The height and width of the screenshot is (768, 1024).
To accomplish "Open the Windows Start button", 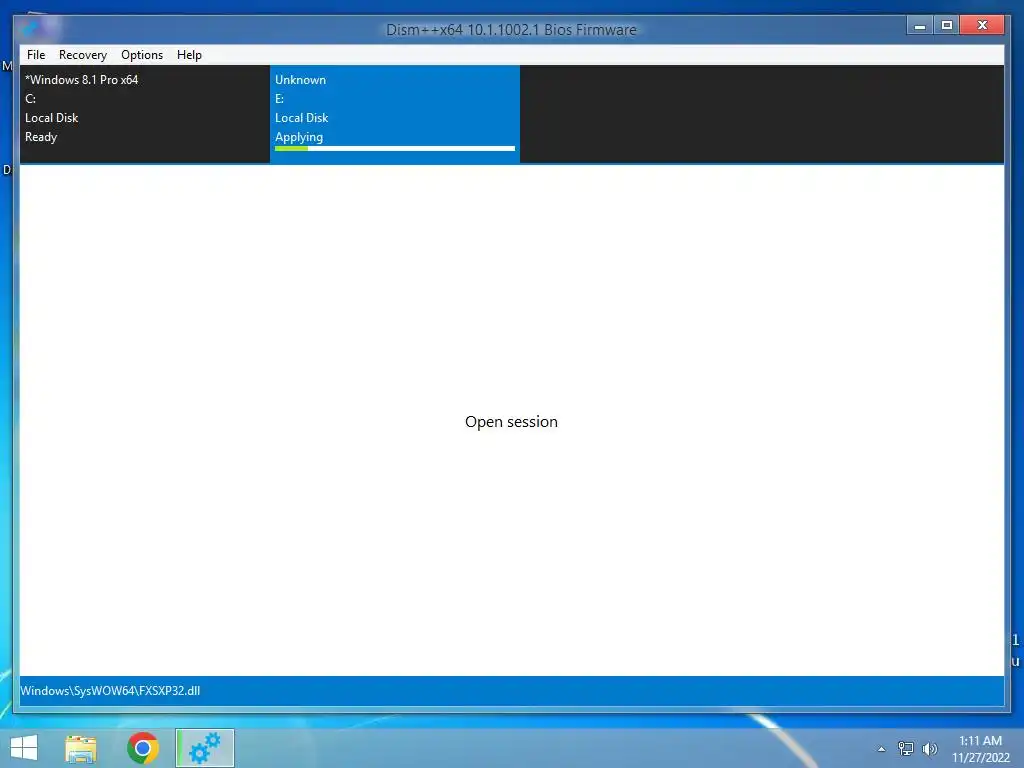I will point(24,748).
